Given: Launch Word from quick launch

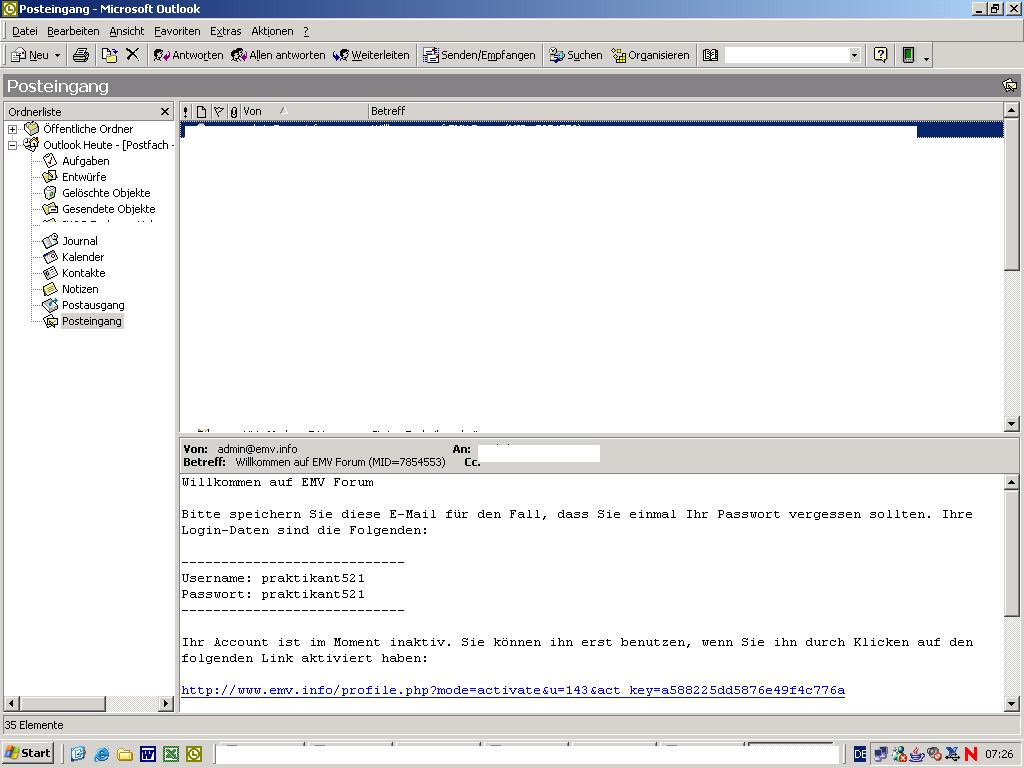Looking at the screenshot, I should pos(148,754).
